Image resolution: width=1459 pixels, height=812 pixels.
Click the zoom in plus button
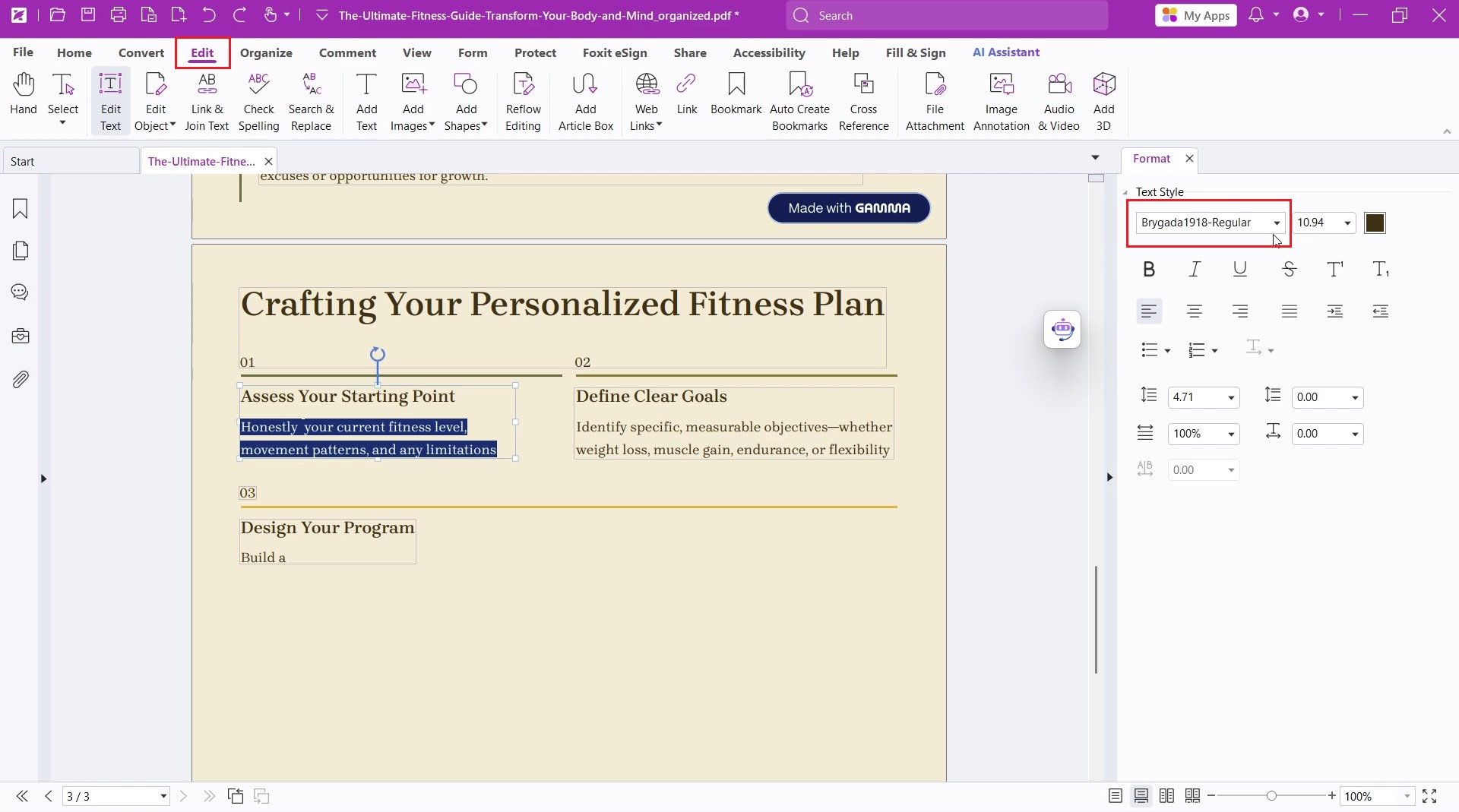1332,796
